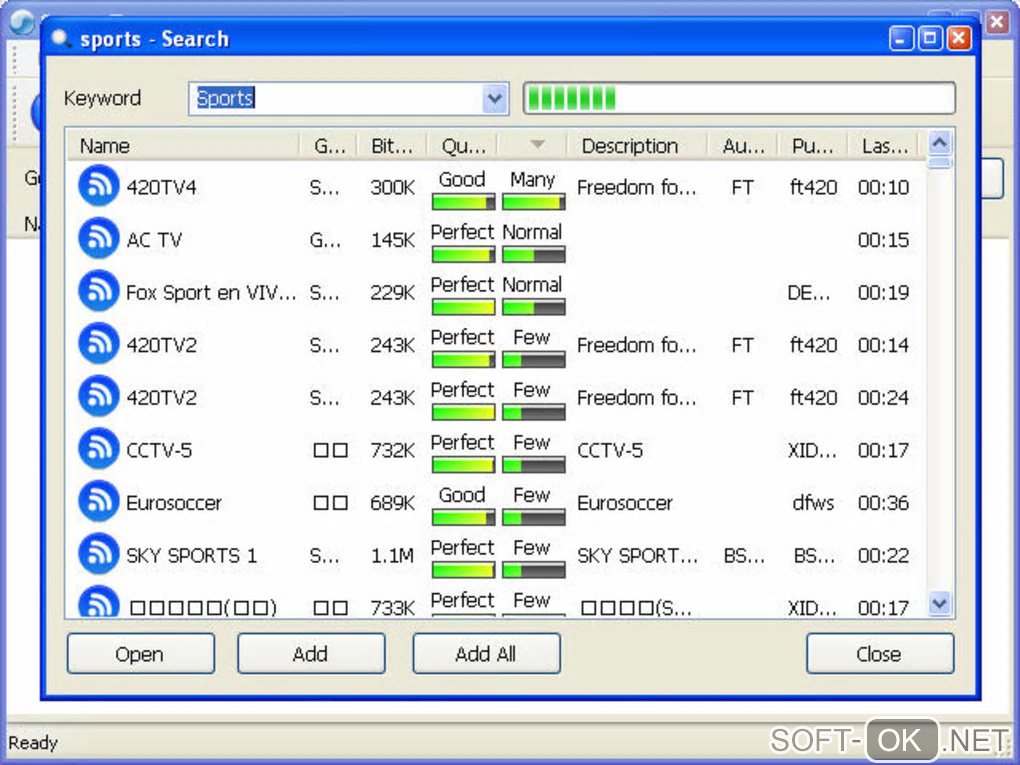Click the 1.1M bitrate cell
1020x765 pixels.
point(392,556)
